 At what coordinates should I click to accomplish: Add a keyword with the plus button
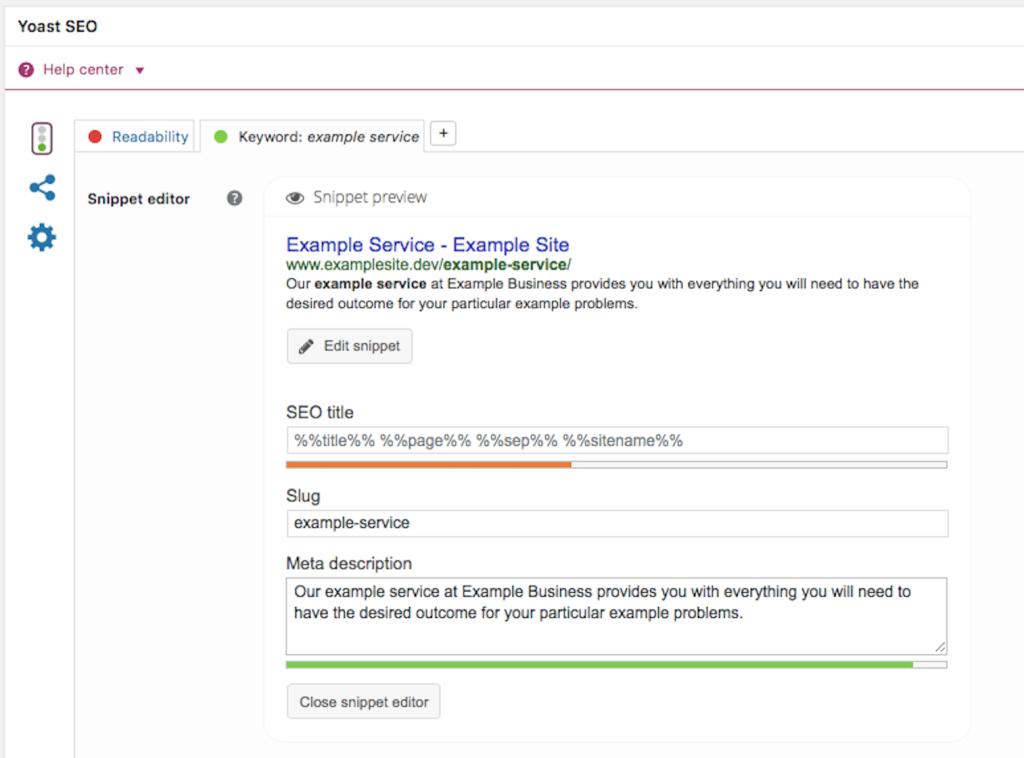443,134
